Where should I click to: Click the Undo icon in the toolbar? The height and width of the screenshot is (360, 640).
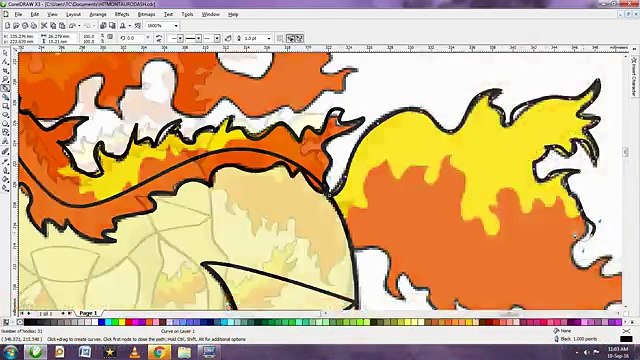click(72, 25)
